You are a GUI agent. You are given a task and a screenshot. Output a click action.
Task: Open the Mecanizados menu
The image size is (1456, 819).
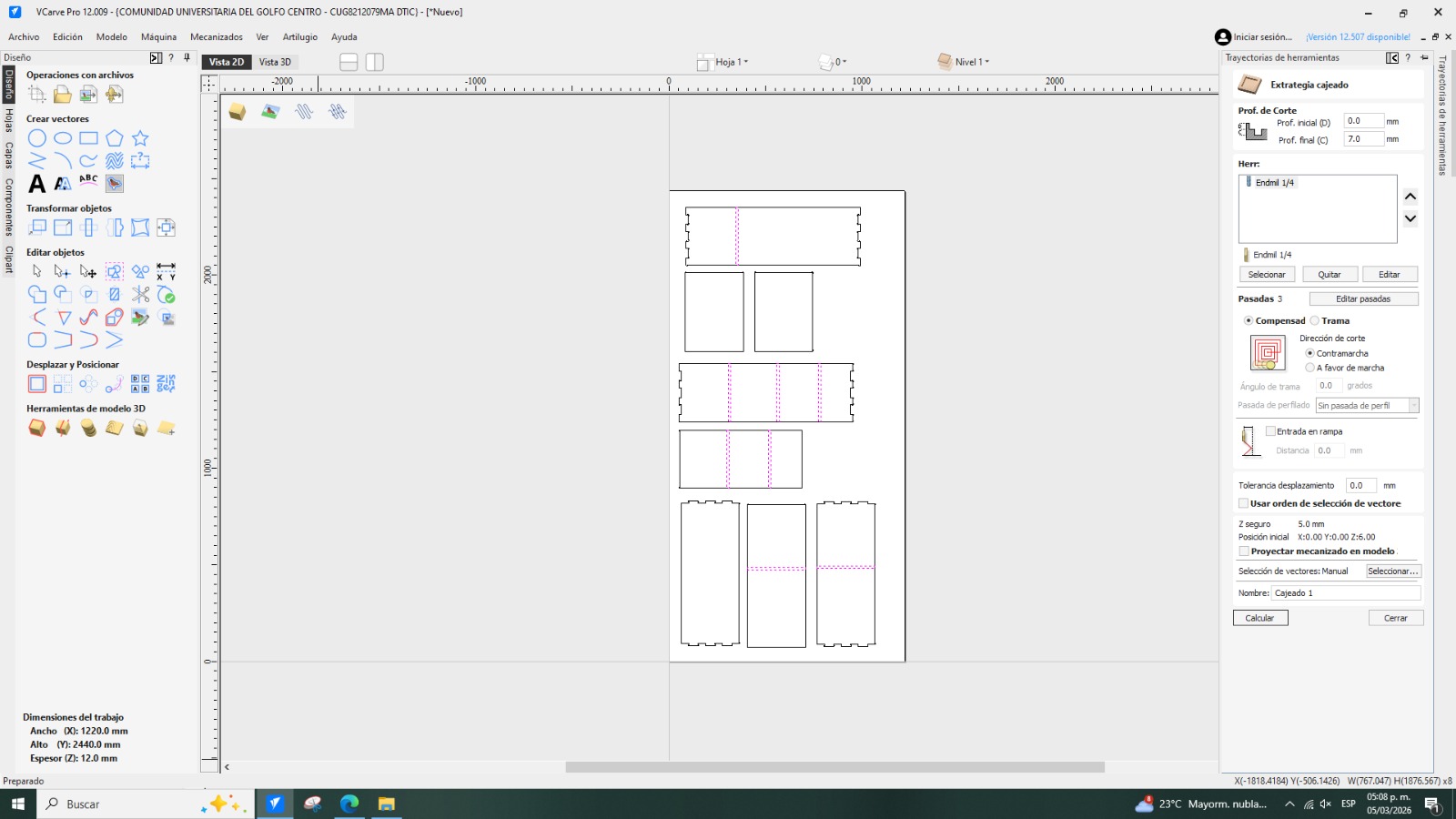point(216,37)
